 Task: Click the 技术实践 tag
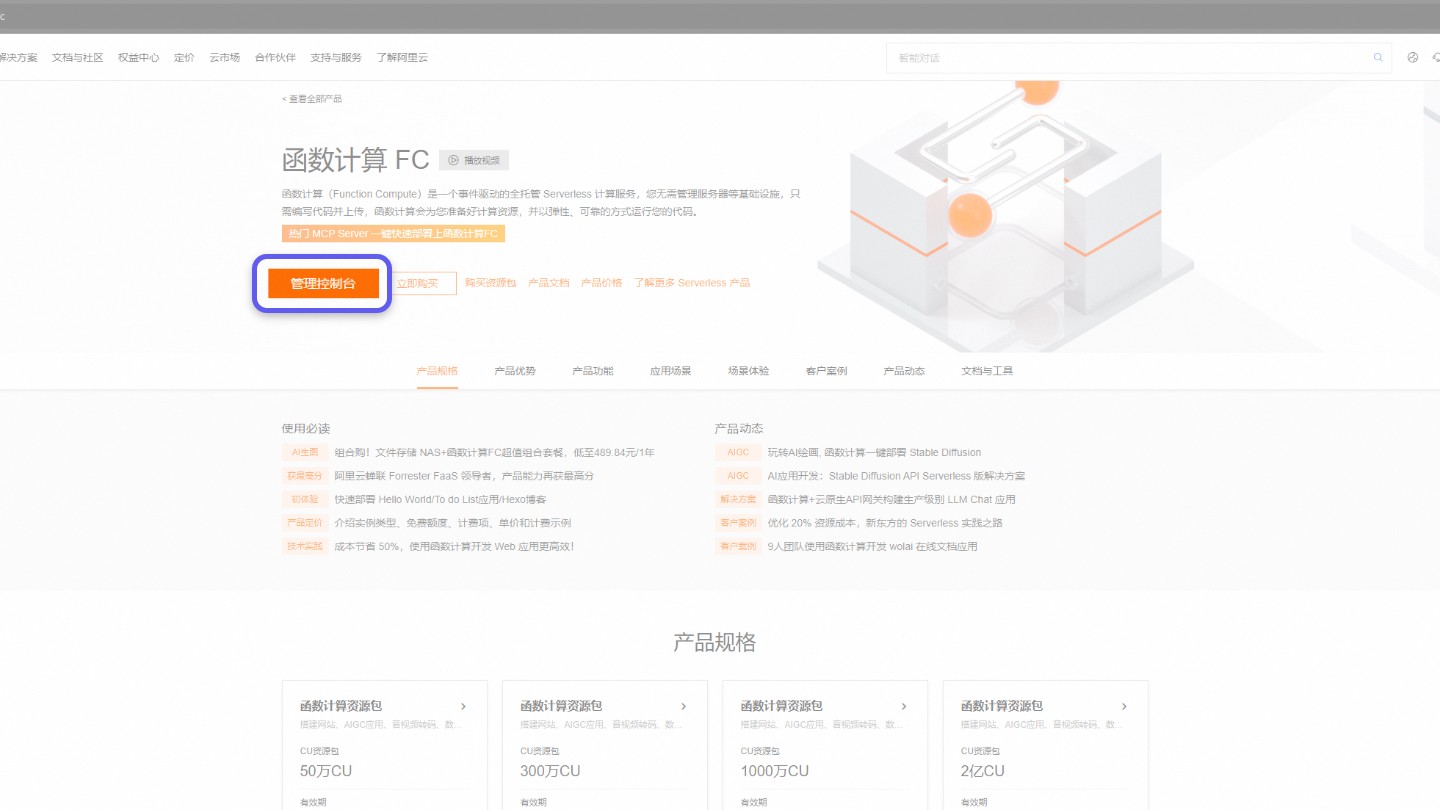(304, 546)
